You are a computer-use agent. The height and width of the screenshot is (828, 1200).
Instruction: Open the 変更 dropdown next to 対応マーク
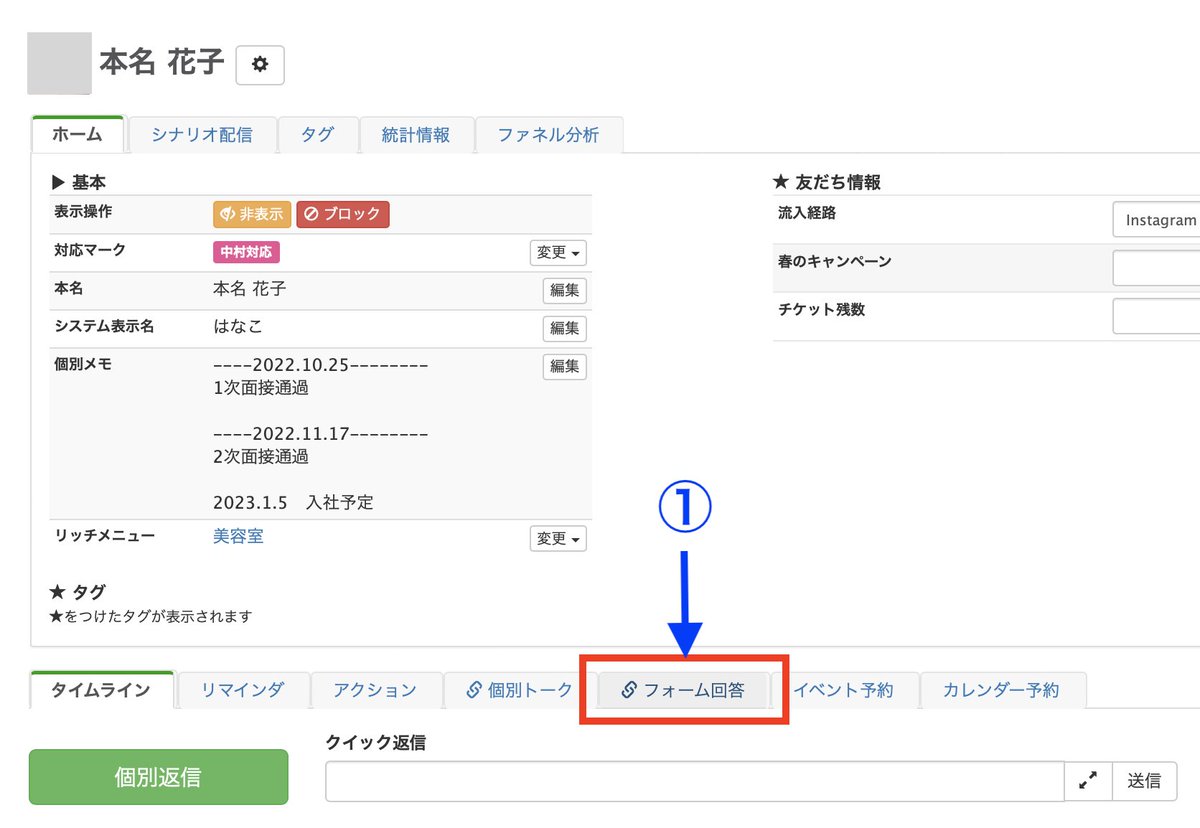tap(558, 253)
